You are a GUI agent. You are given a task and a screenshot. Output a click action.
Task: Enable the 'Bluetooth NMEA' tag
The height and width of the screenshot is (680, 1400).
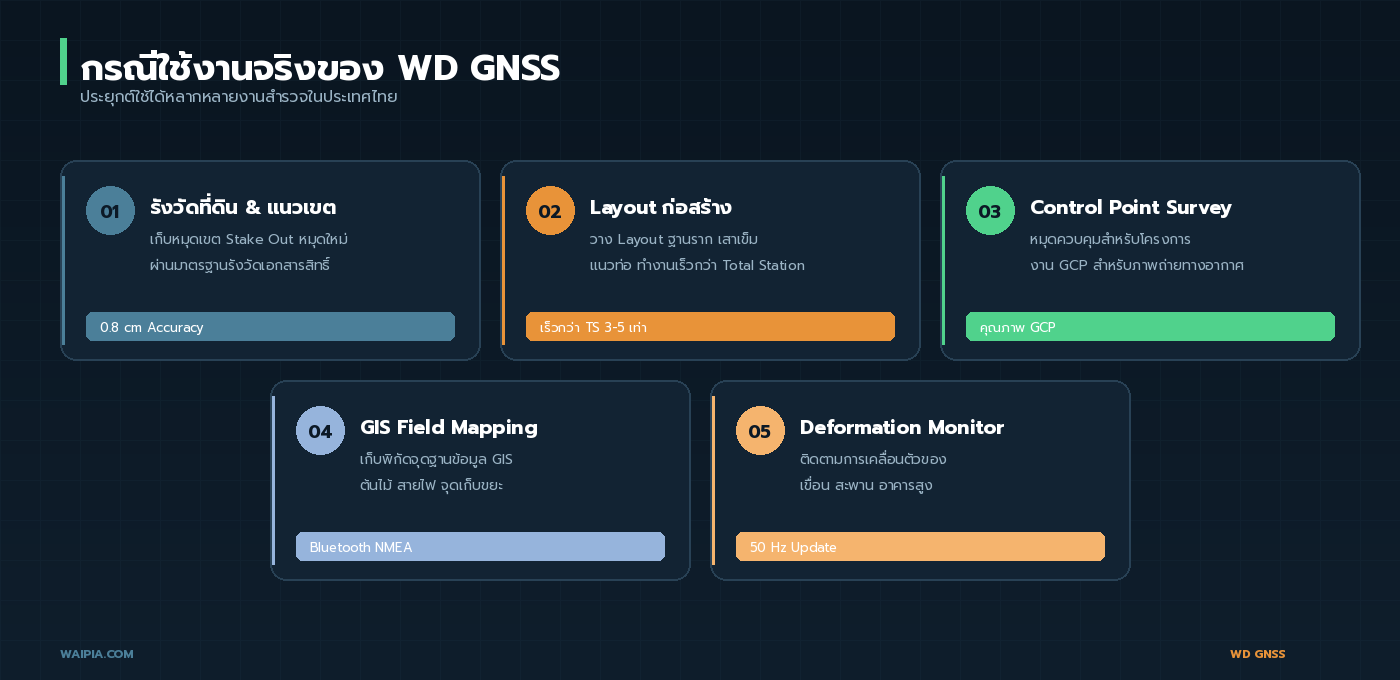tap(480, 546)
